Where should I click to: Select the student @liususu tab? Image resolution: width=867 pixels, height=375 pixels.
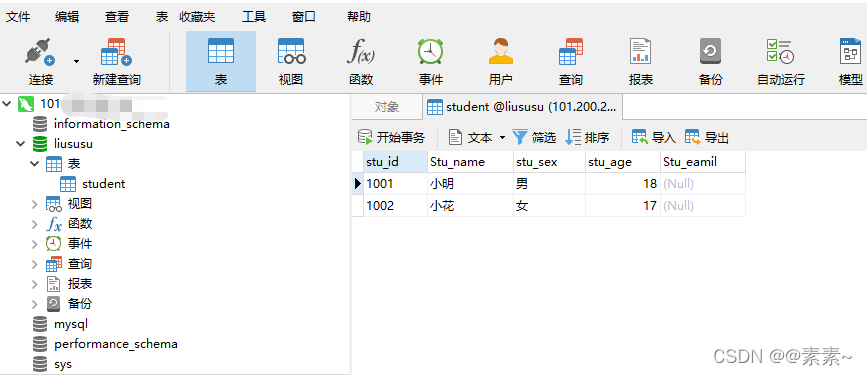(x=522, y=107)
